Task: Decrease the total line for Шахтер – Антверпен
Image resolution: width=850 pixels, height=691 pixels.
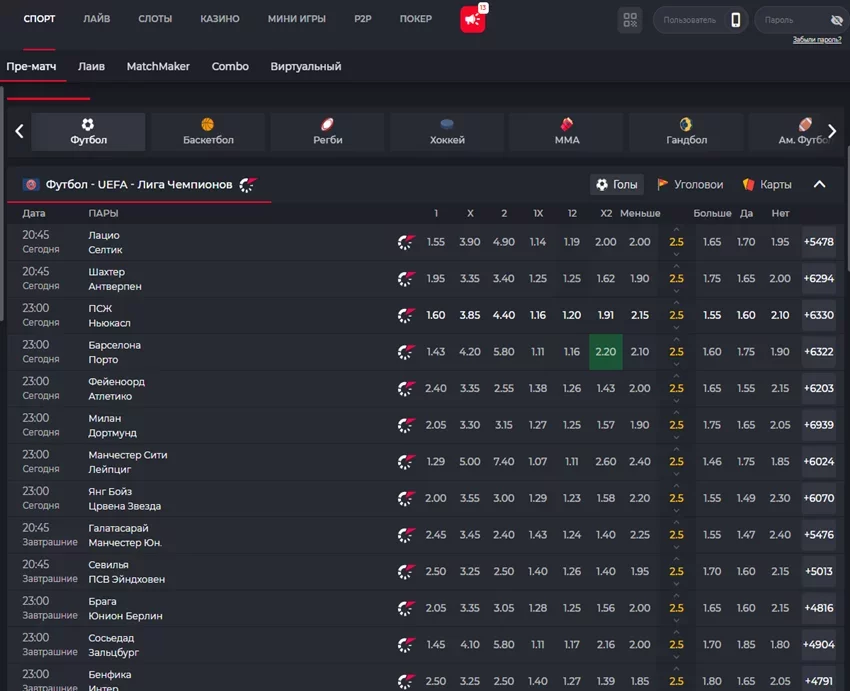Action: coord(676,291)
